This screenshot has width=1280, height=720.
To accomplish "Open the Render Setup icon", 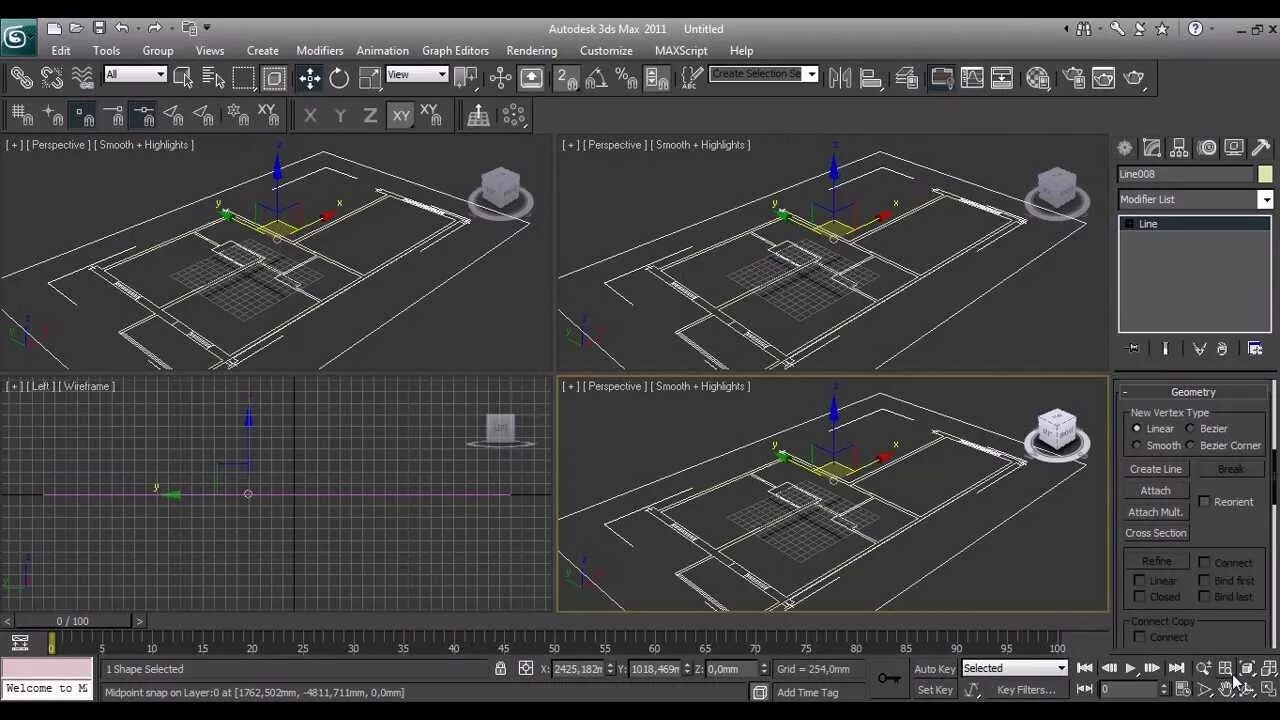I will click(1073, 77).
